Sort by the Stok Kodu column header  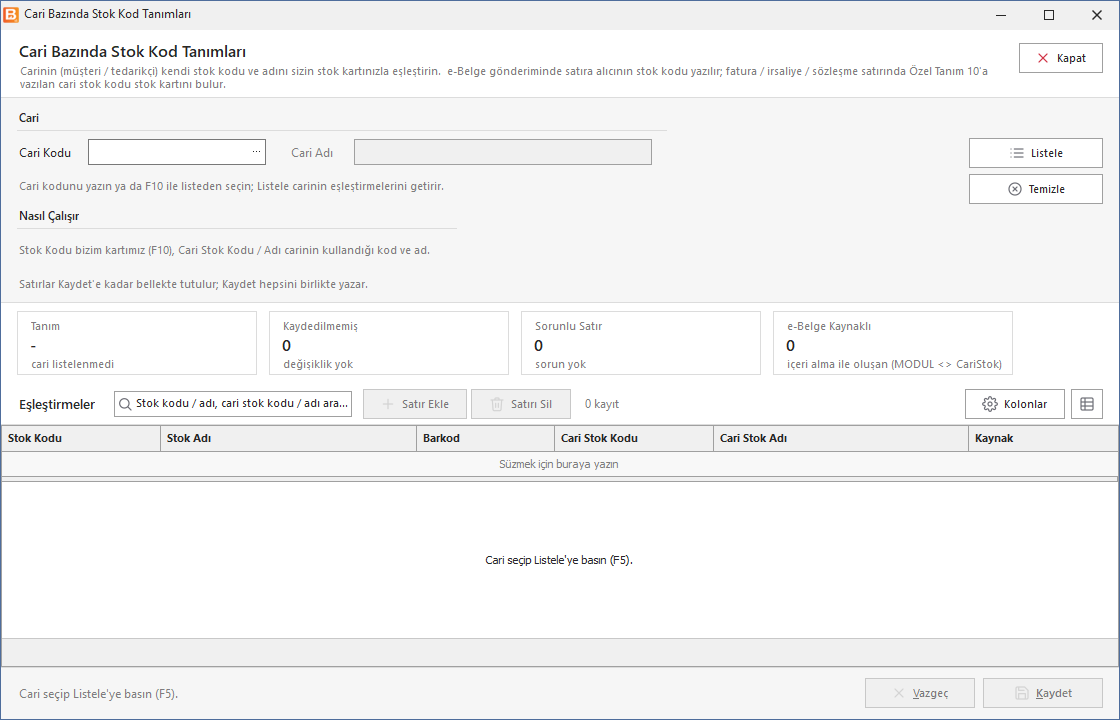[81, 439]
